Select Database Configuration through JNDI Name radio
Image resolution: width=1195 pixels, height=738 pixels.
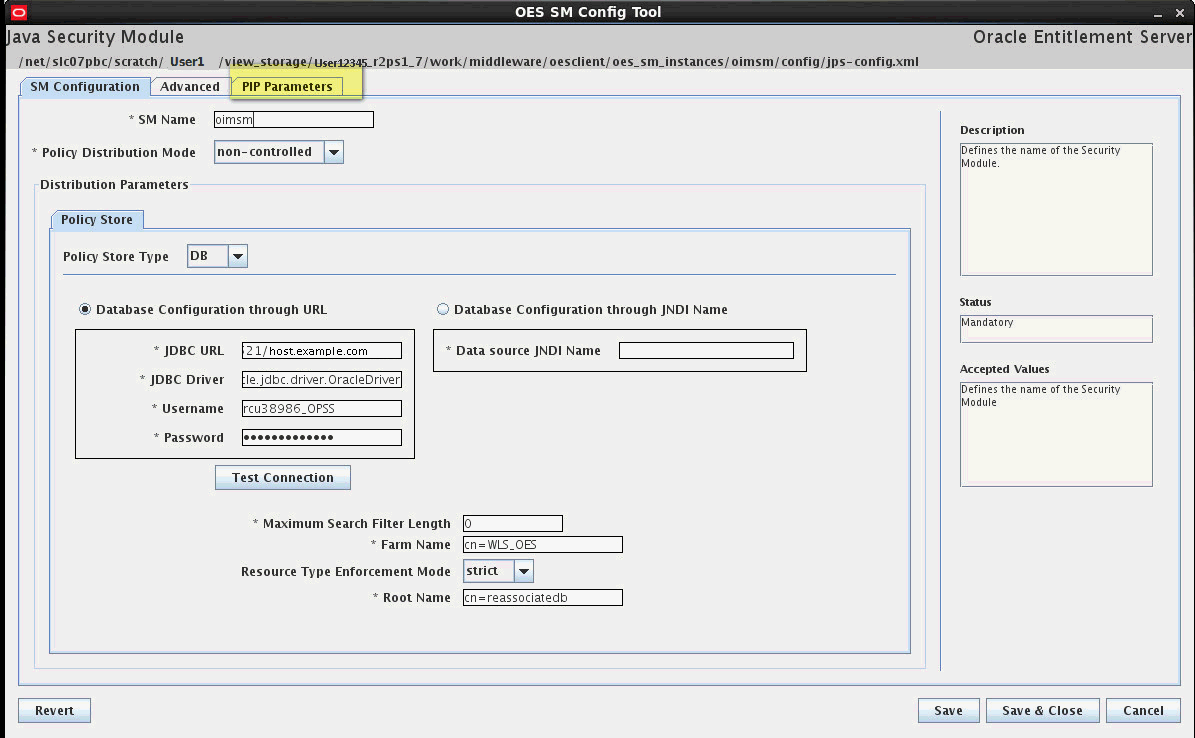click(x=443, y=310)
